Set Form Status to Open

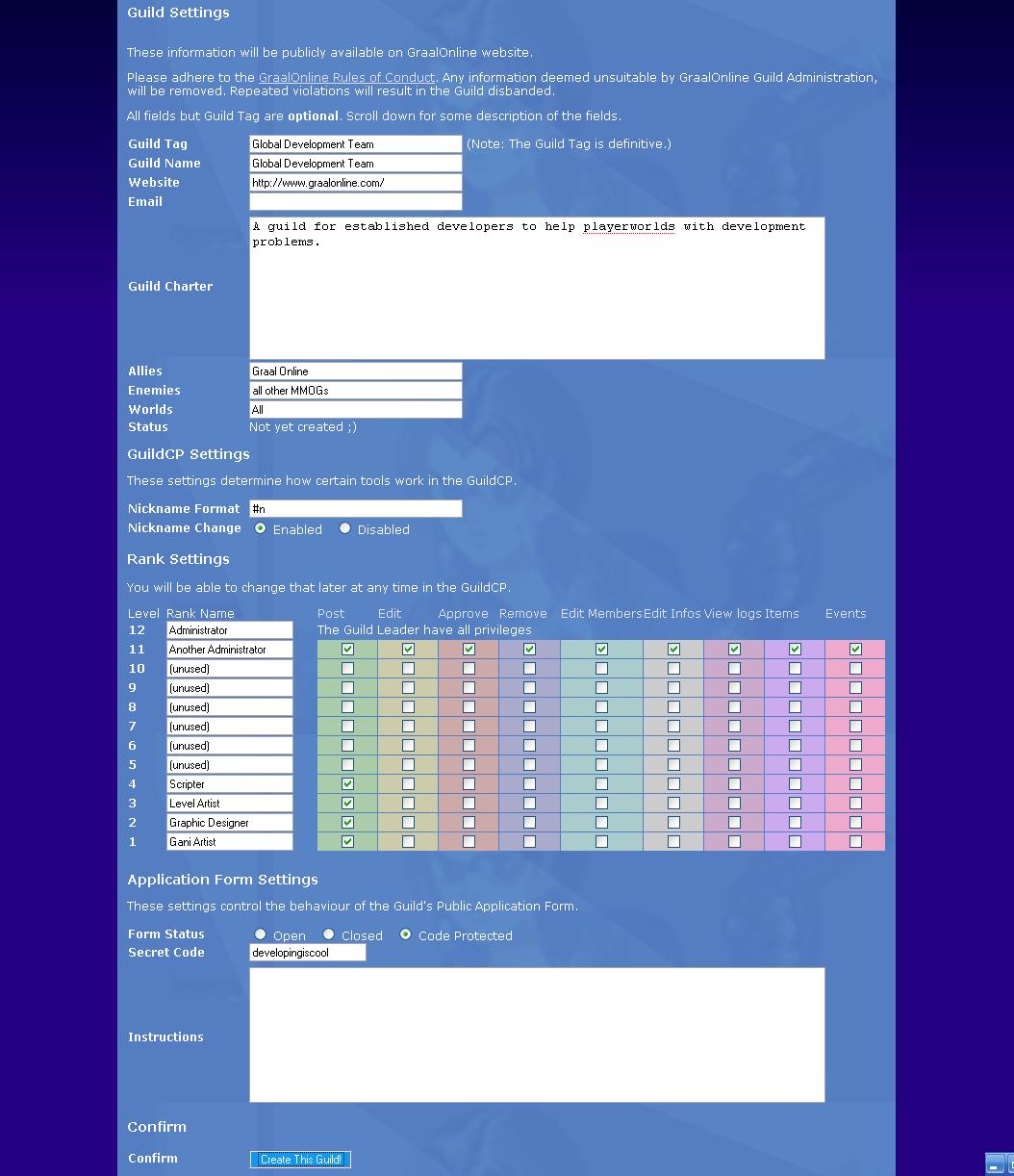click(261, 934)
